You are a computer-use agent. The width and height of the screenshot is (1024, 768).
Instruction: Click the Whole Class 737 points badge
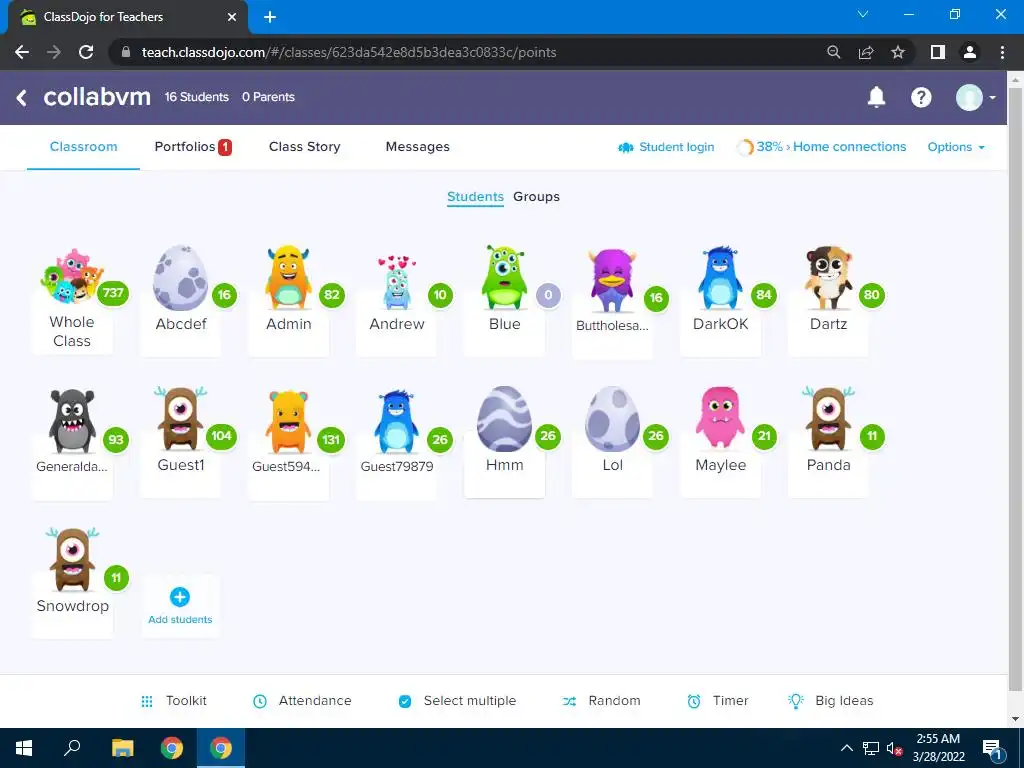[x=113, y=293]
